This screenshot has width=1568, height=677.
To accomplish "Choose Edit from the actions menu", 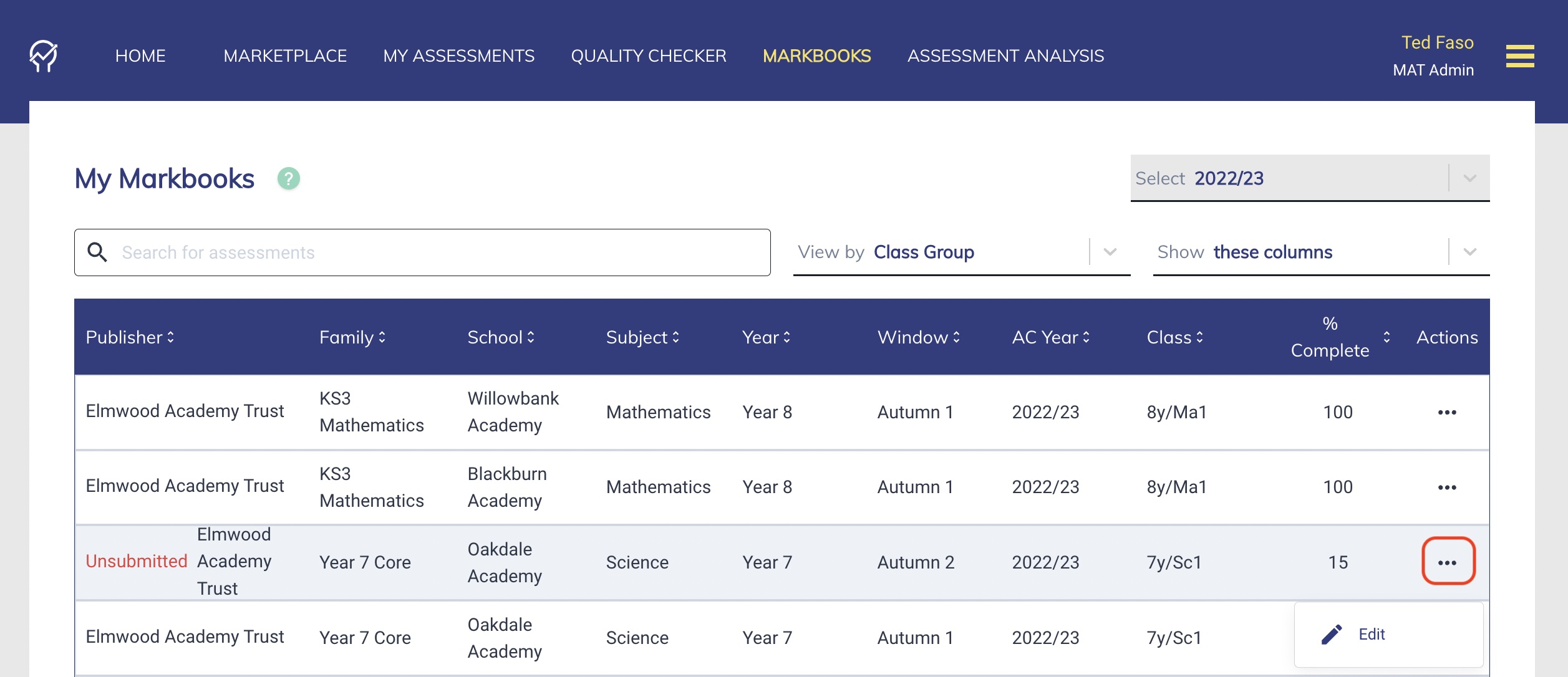I will 1371,633.
